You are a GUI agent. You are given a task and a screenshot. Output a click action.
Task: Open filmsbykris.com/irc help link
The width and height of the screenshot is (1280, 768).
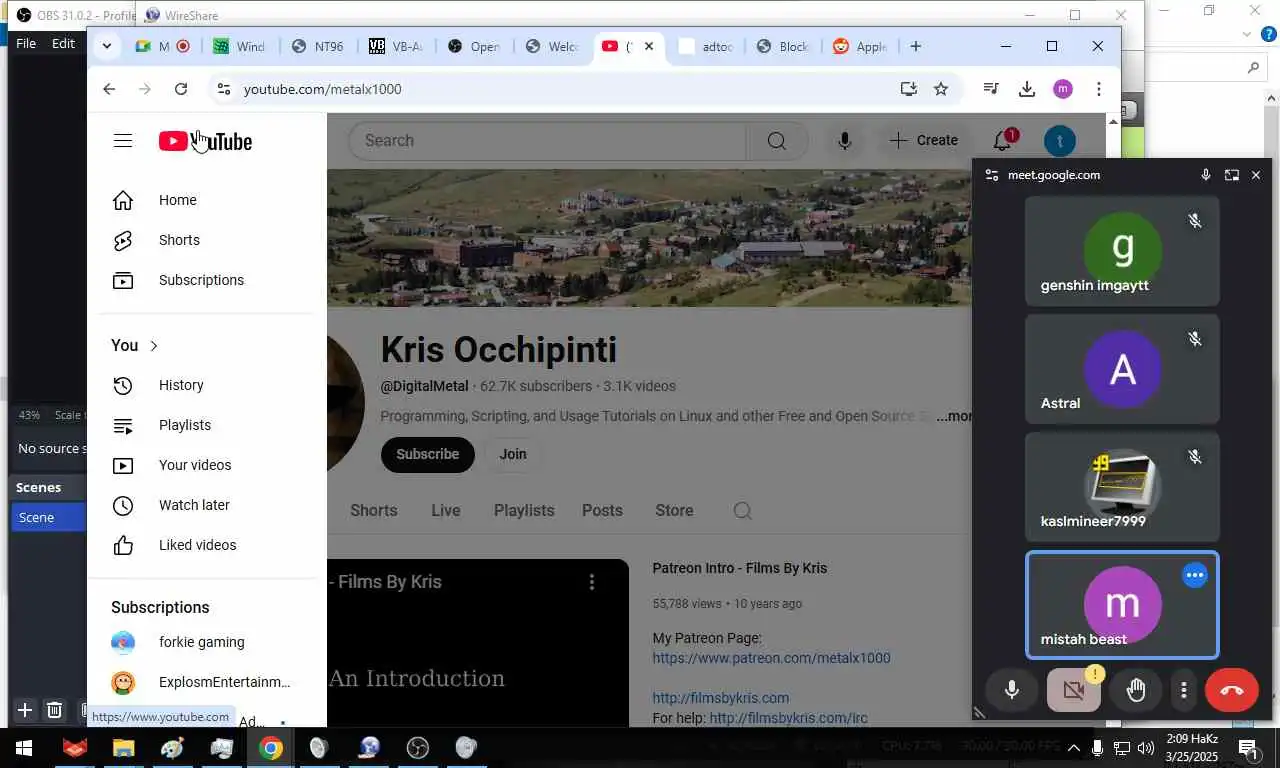788,718
